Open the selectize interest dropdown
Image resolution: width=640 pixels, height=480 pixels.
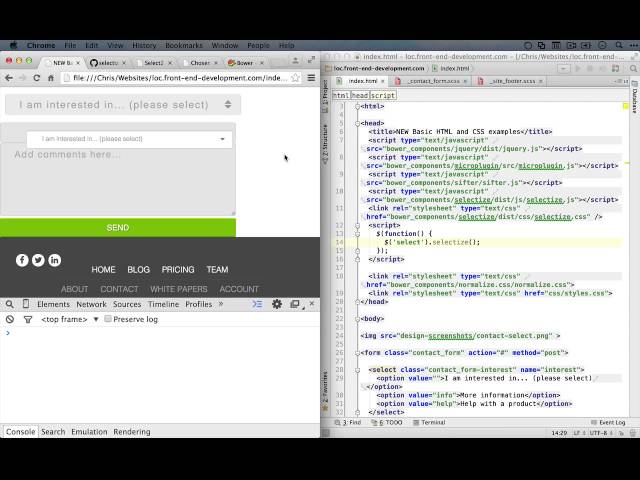[129, 139]
